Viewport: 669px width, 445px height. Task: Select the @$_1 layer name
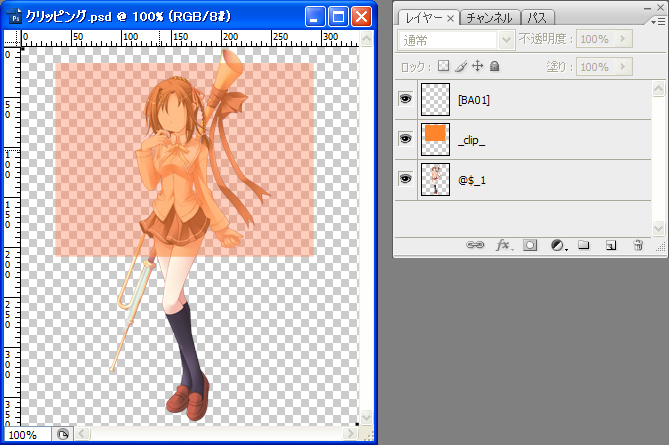click(472, 180)
